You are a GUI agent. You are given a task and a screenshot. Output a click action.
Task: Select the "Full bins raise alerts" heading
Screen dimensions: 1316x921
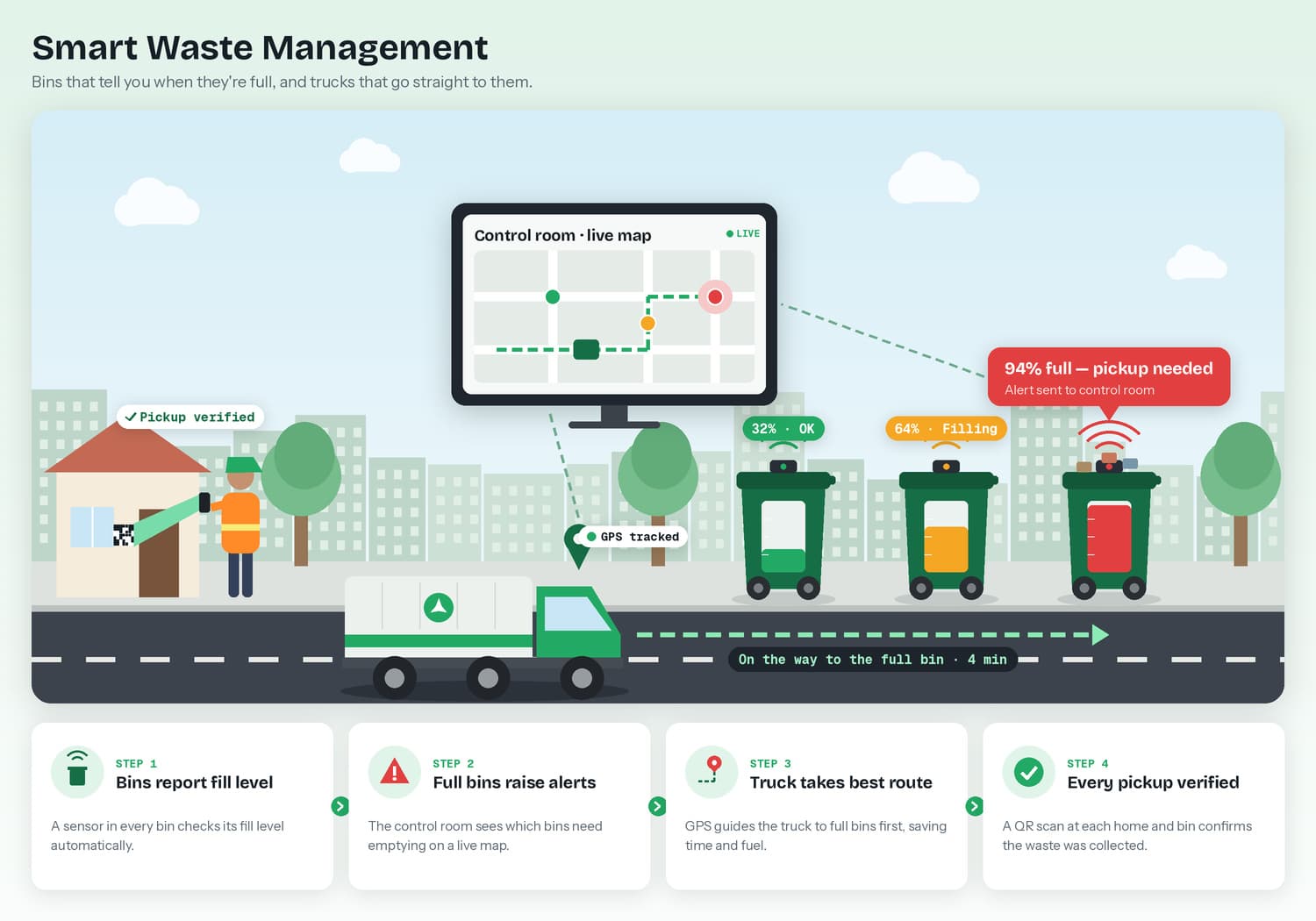(x=514, y=782)
